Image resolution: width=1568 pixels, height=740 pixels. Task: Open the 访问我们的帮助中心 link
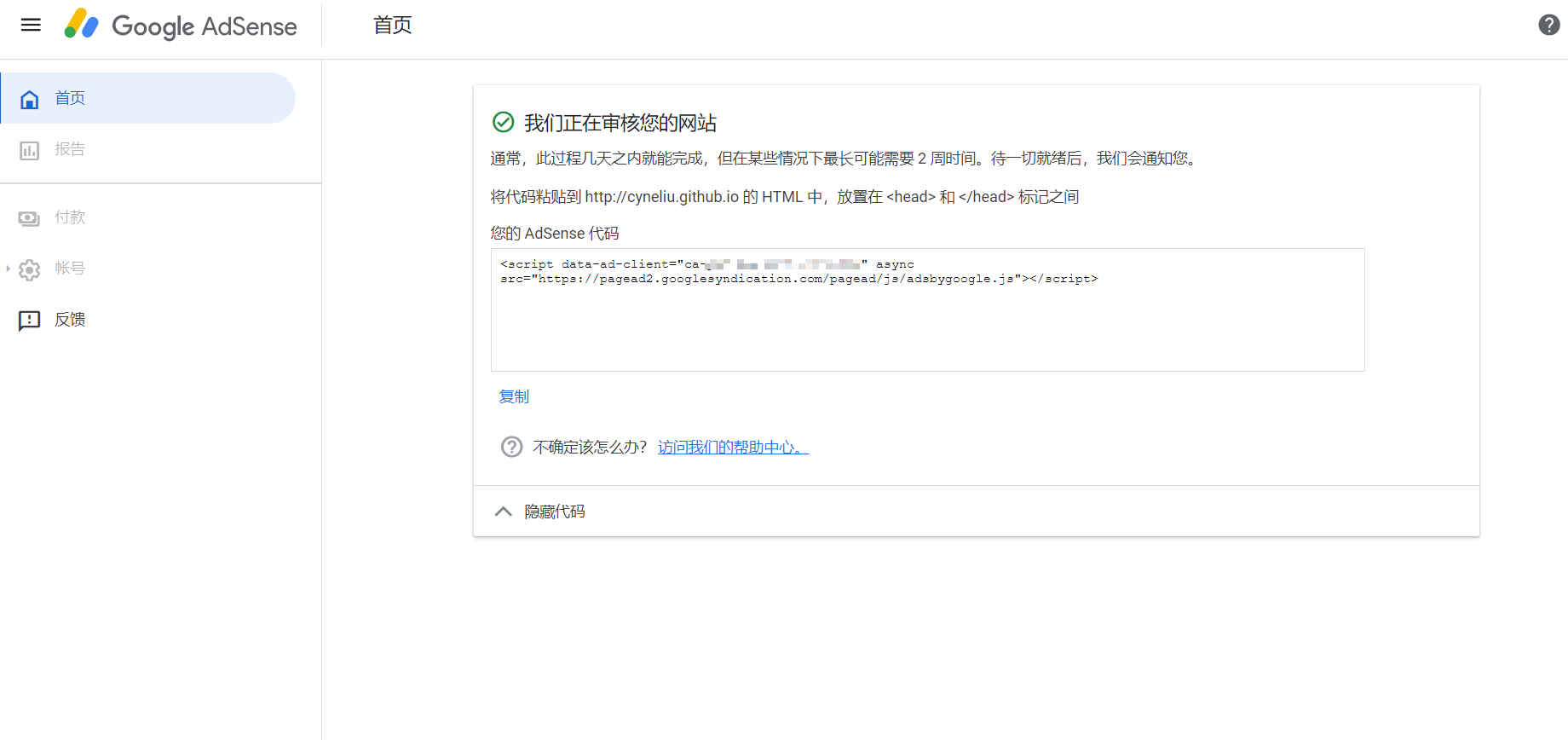coord(733,448)
